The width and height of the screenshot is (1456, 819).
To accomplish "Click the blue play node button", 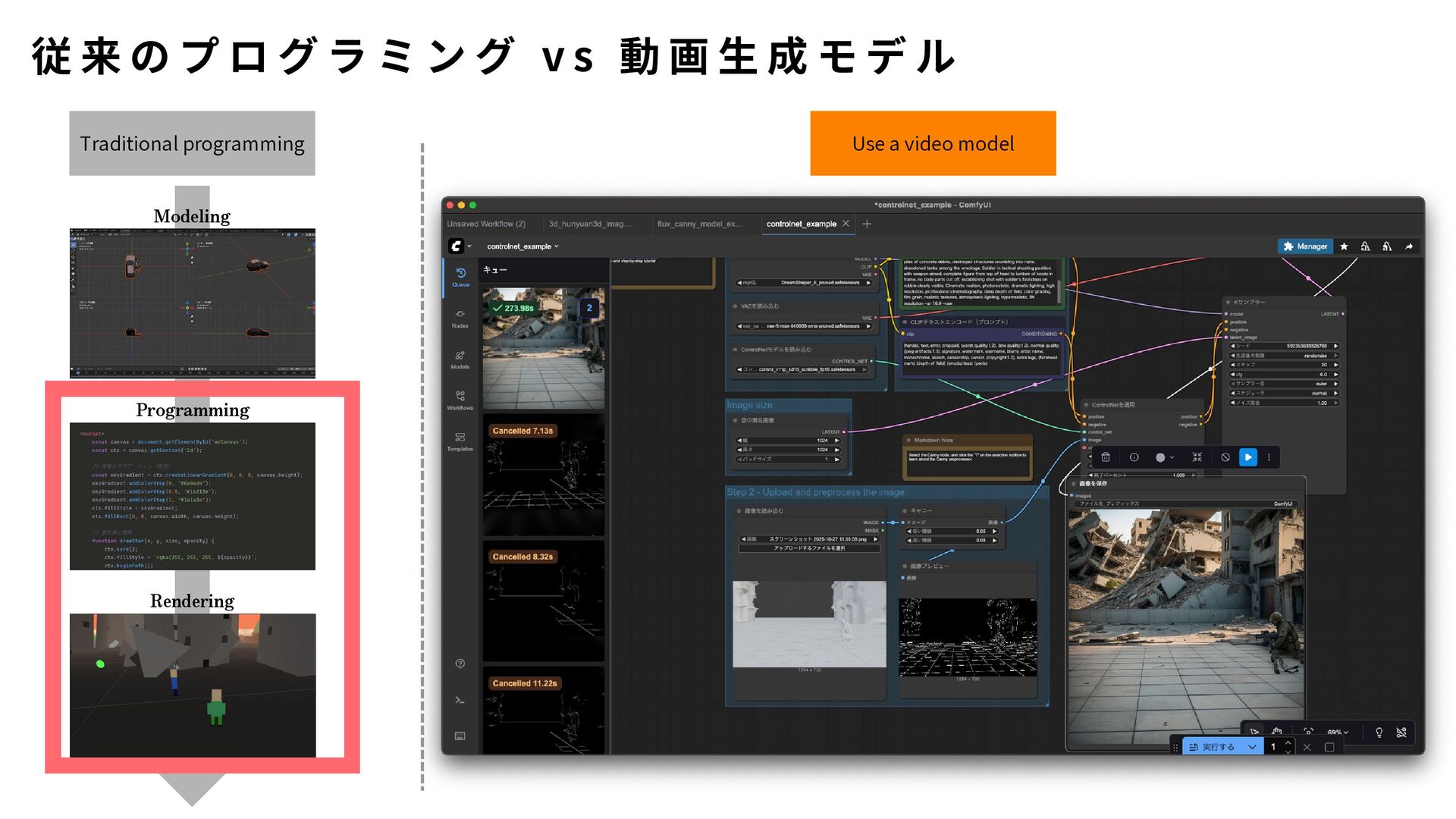I will tap(1247, 457).
